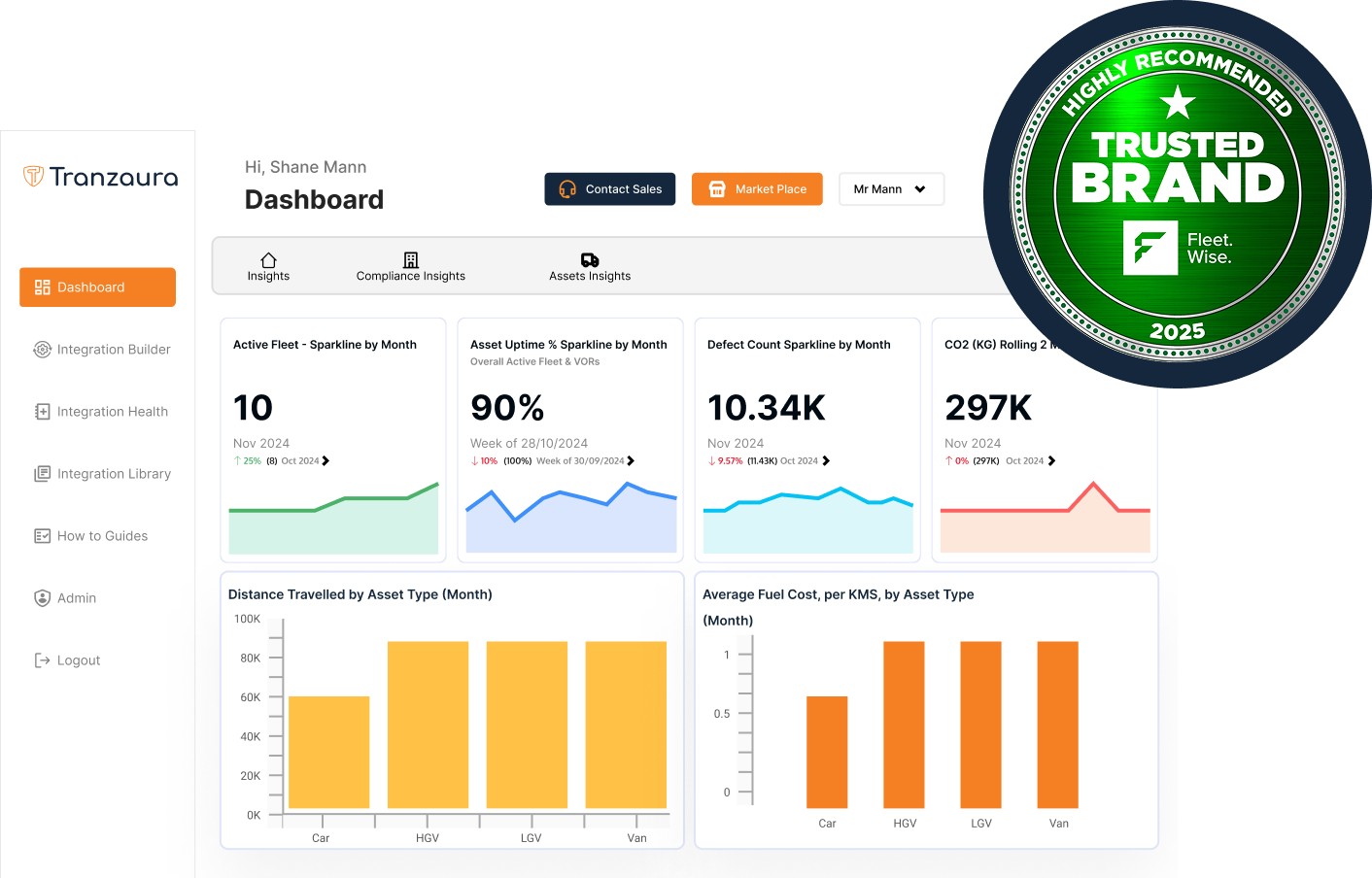Click the Active Fleet value 10
The width and height of the screenshot is (1372, 878).
coord(253,408)
